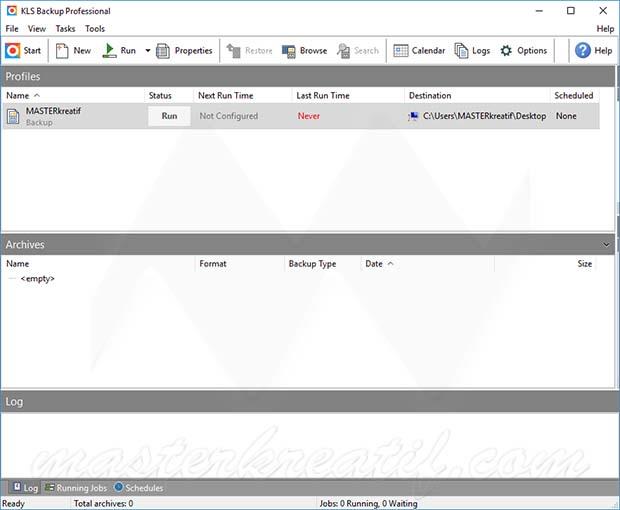Click the 'Ready' status bar text
Image resolution: width=620 pixels, height=510 pixels.
pyautogui.click(x=13, y=504)
